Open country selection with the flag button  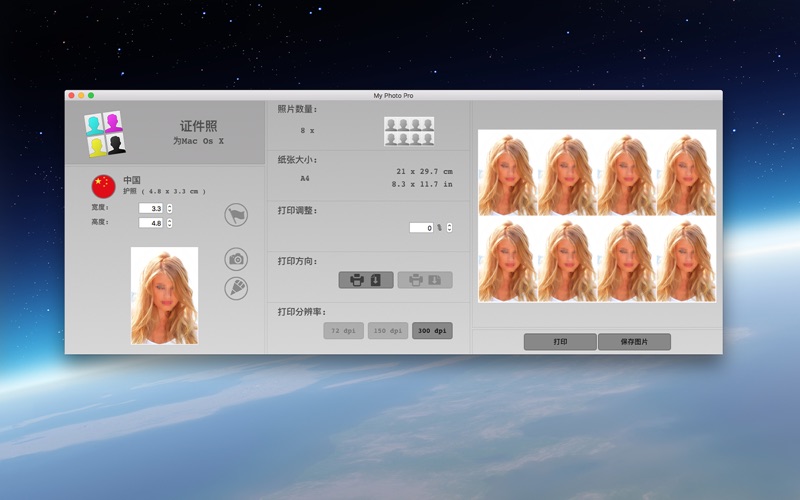tap(235, 215)
